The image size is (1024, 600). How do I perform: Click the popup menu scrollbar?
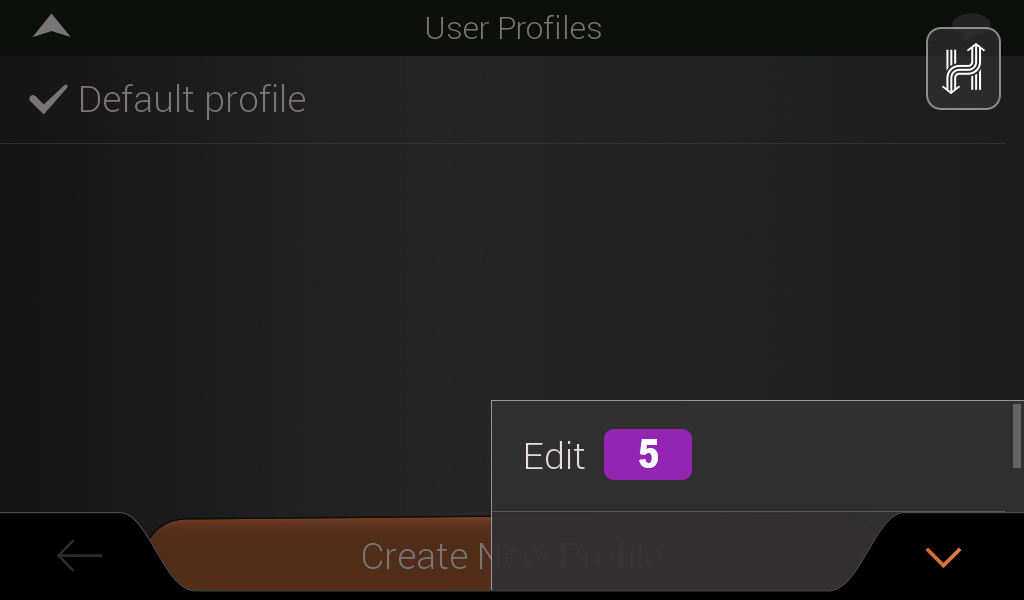tap(1016, 435)
